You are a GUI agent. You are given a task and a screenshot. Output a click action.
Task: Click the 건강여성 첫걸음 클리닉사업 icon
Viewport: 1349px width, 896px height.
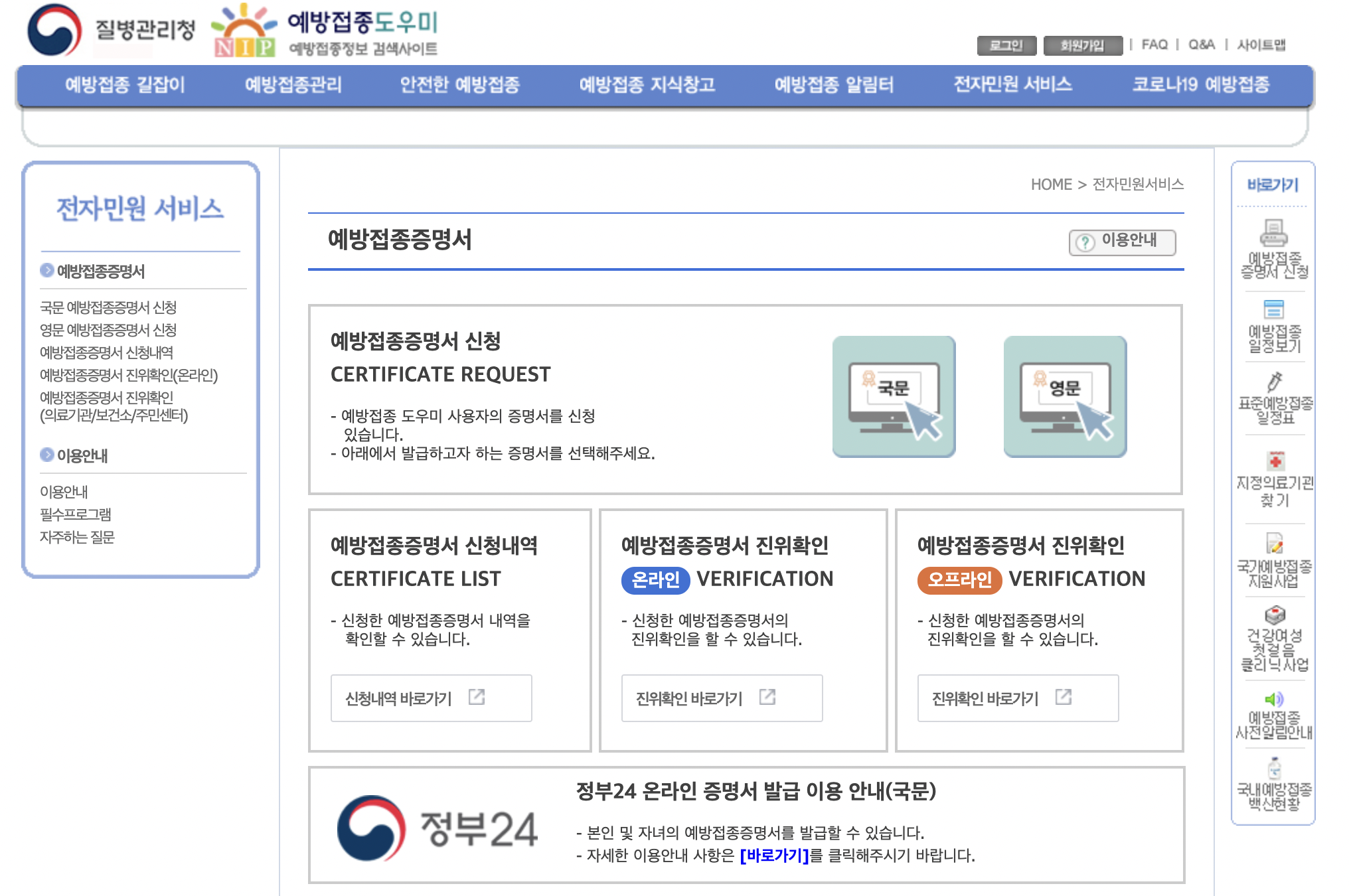(1275, 615)
